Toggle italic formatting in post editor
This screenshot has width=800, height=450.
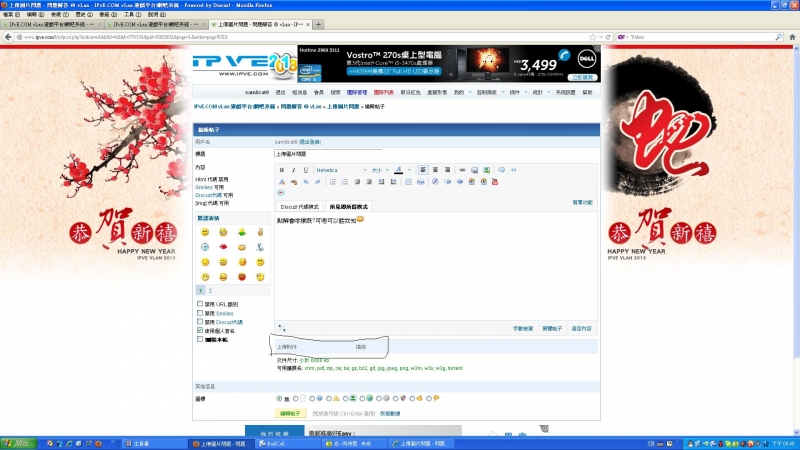pos(293,170)
